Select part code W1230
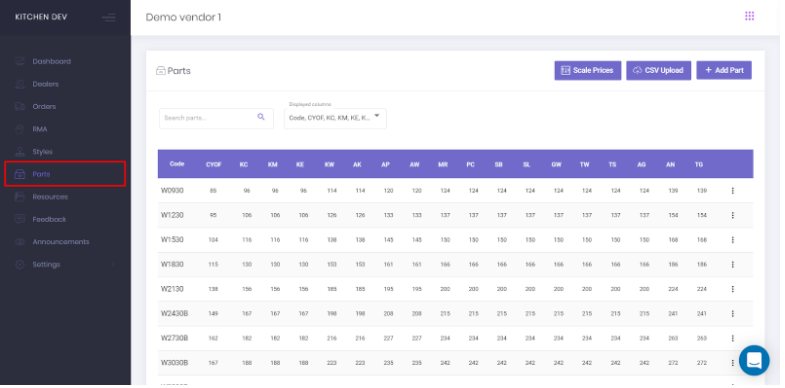This screenshot has height=388, width=785. click(172, 215)
